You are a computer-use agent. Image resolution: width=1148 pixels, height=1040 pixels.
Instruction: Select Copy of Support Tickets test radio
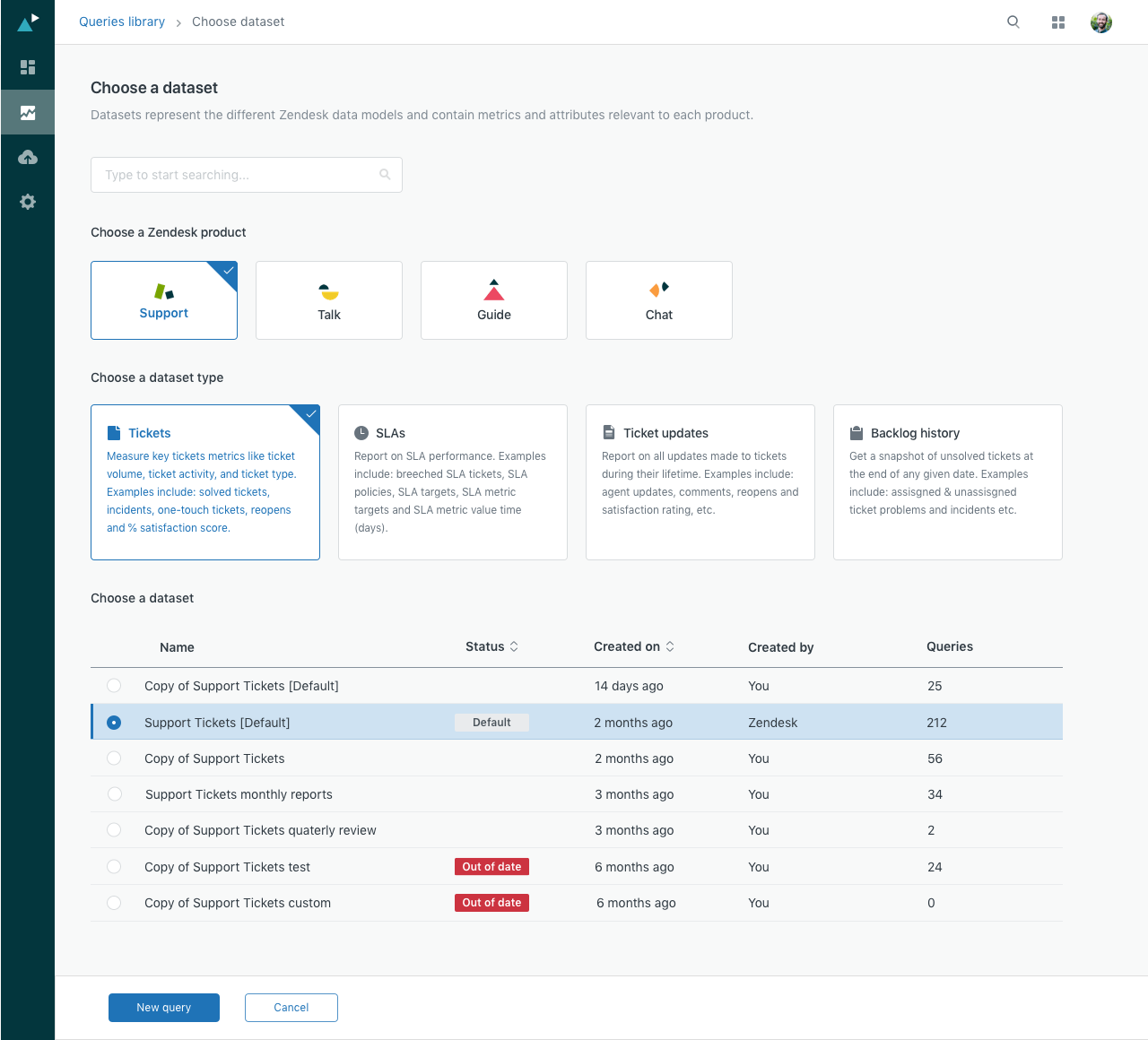click(114, 867)
